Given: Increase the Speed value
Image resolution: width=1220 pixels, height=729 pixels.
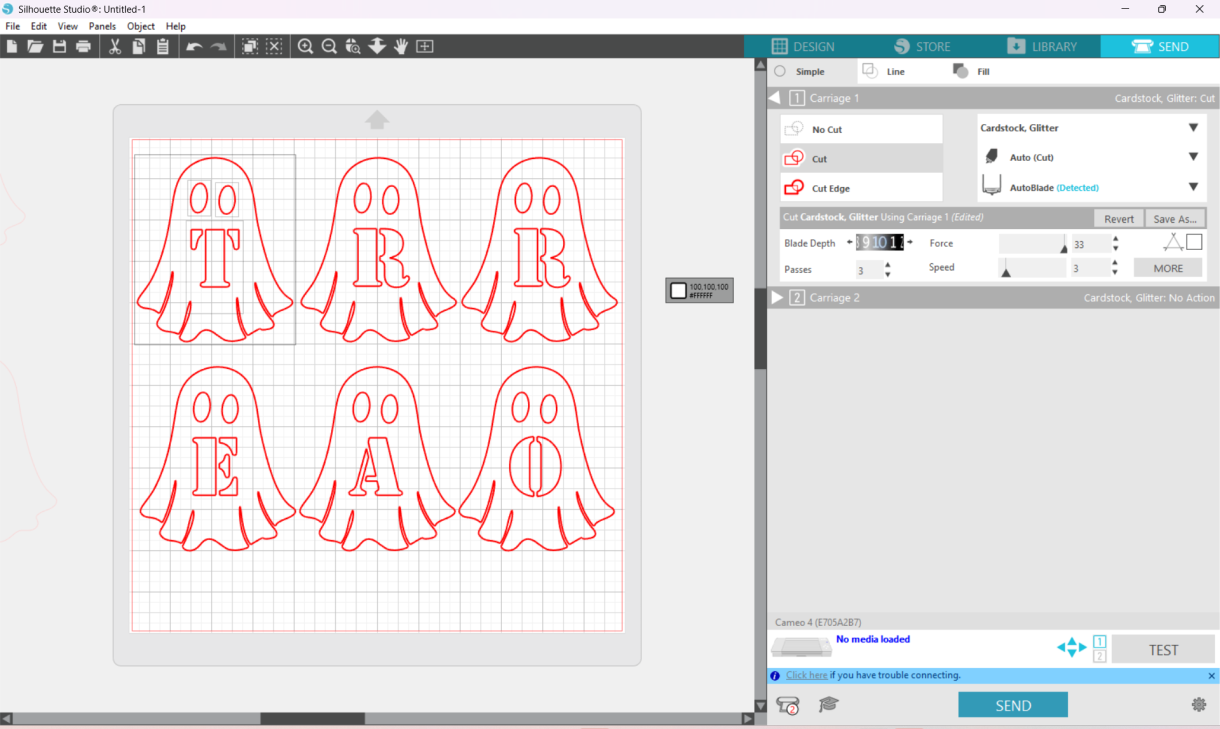Looking at the screenshot, I should (1115, 263).
